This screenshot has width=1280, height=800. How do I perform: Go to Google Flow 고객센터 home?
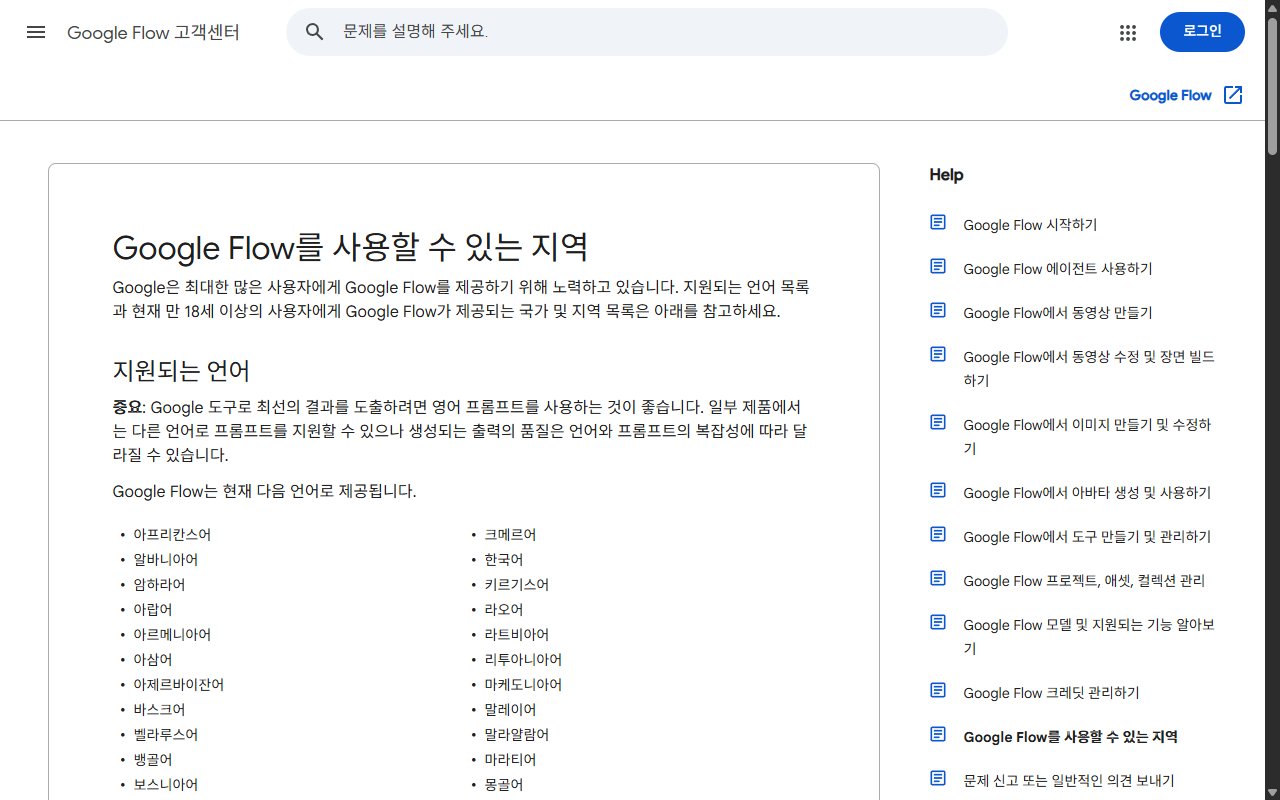click(x=153, y=32)
